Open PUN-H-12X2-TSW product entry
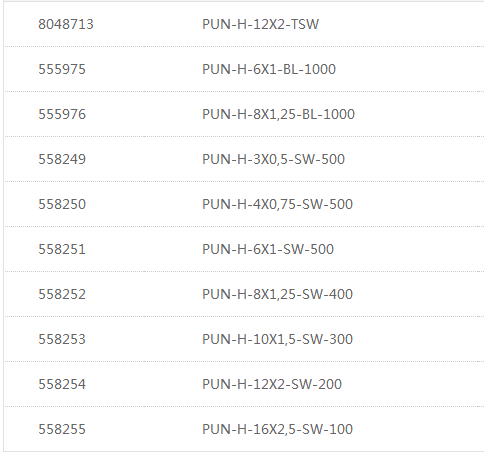484x454 pixels. 260,24
